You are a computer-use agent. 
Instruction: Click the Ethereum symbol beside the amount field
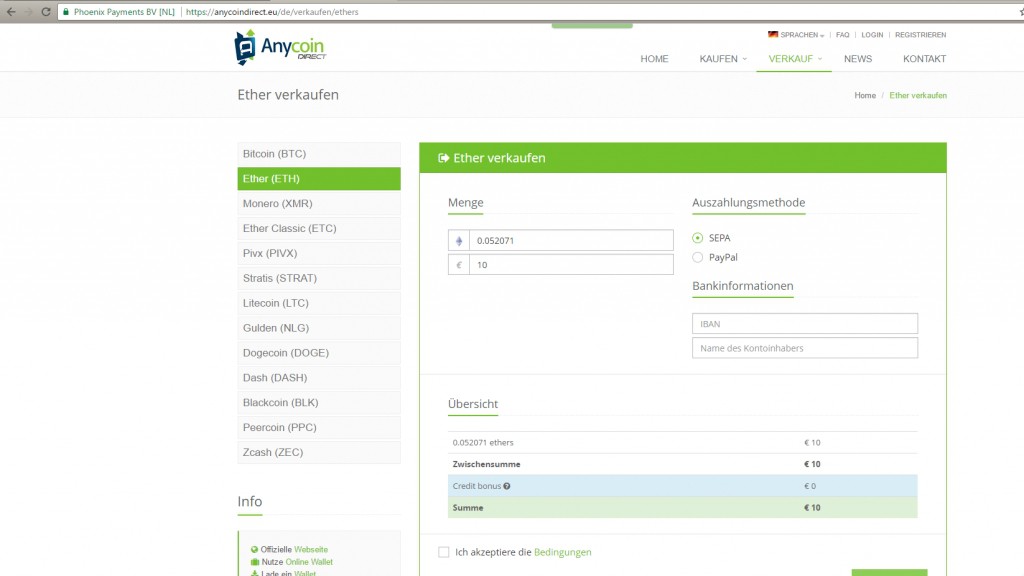(459, 241)
